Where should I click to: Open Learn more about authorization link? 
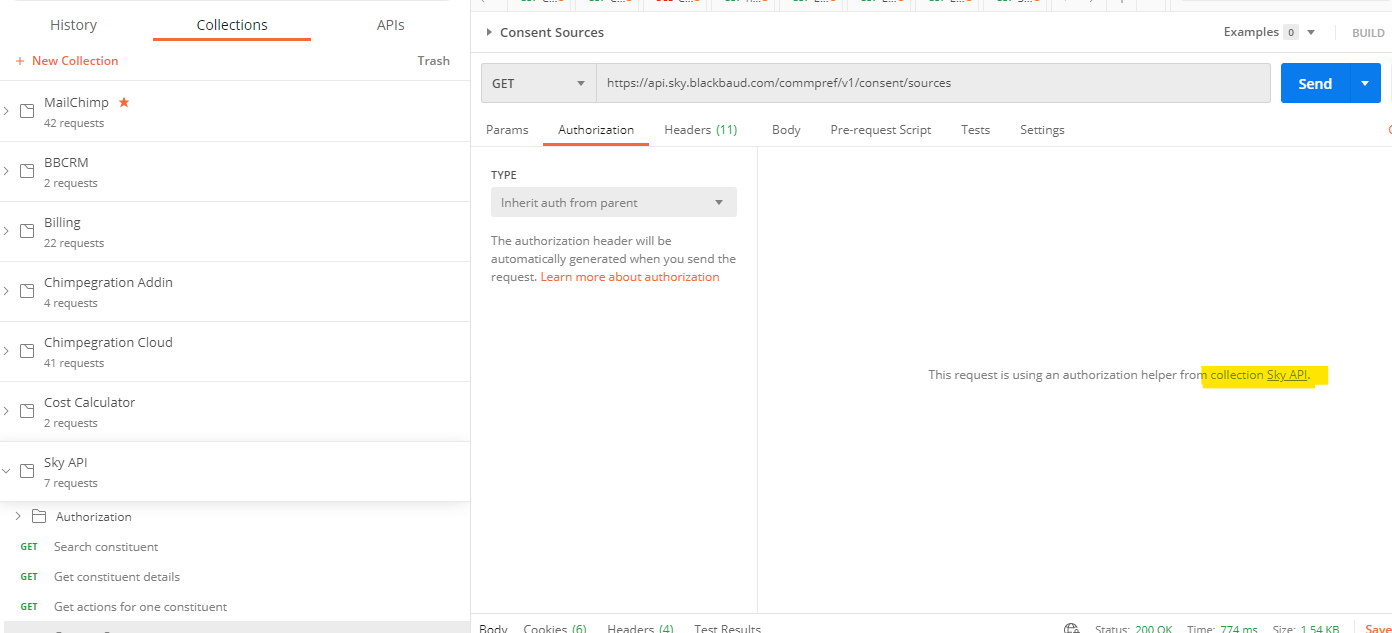pos(630,277)
